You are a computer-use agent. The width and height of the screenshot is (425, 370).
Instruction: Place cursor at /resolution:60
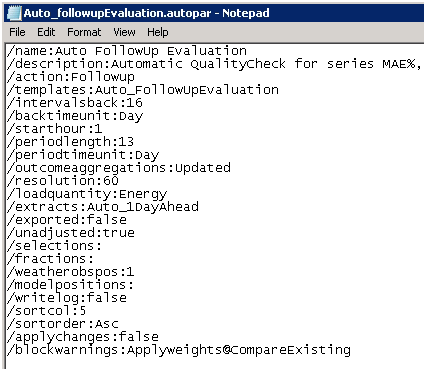pos(63,181)
